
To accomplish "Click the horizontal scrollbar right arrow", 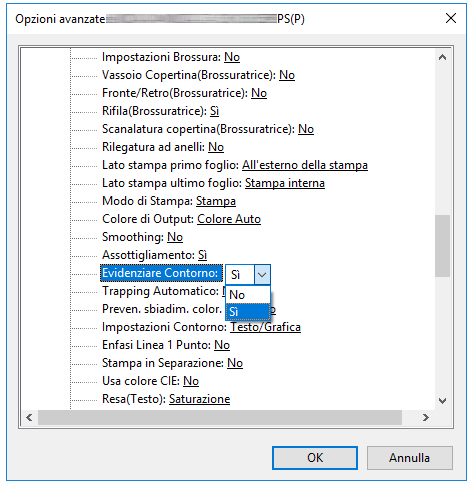I will [426, 417].
